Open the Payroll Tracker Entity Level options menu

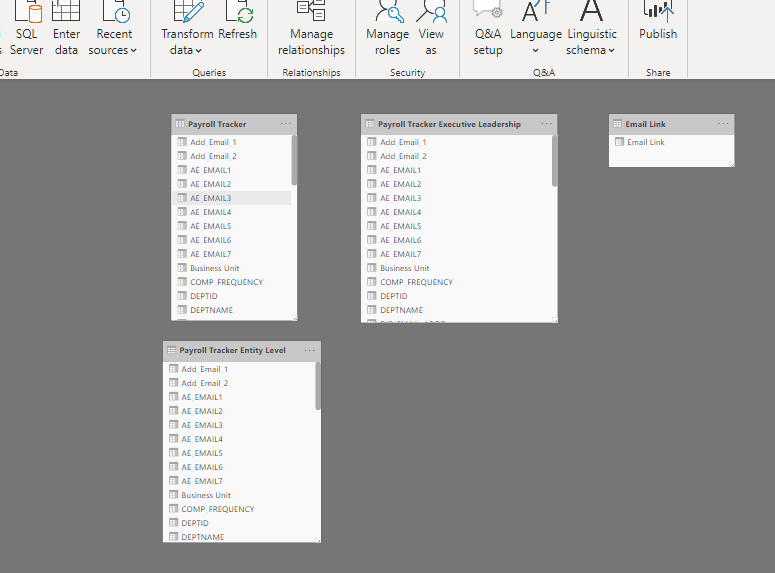tap(309, 350)
